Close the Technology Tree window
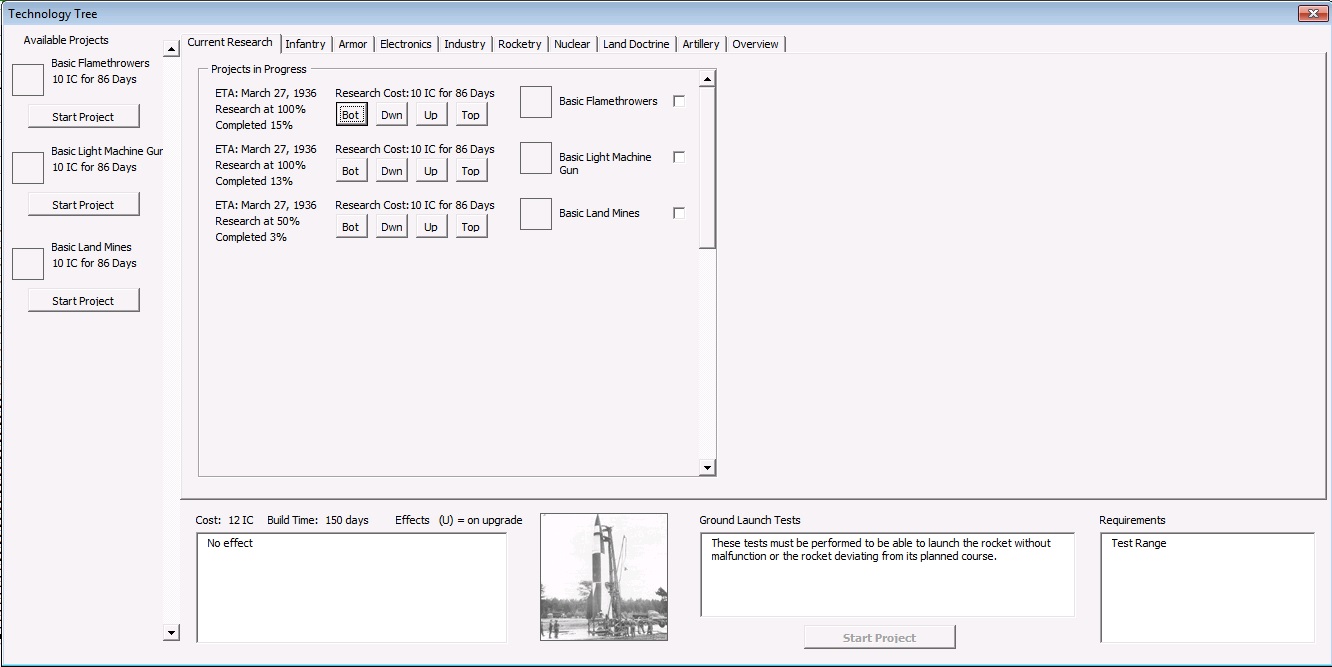Screen dimensions: 1332x667 tap(1311, 13)
